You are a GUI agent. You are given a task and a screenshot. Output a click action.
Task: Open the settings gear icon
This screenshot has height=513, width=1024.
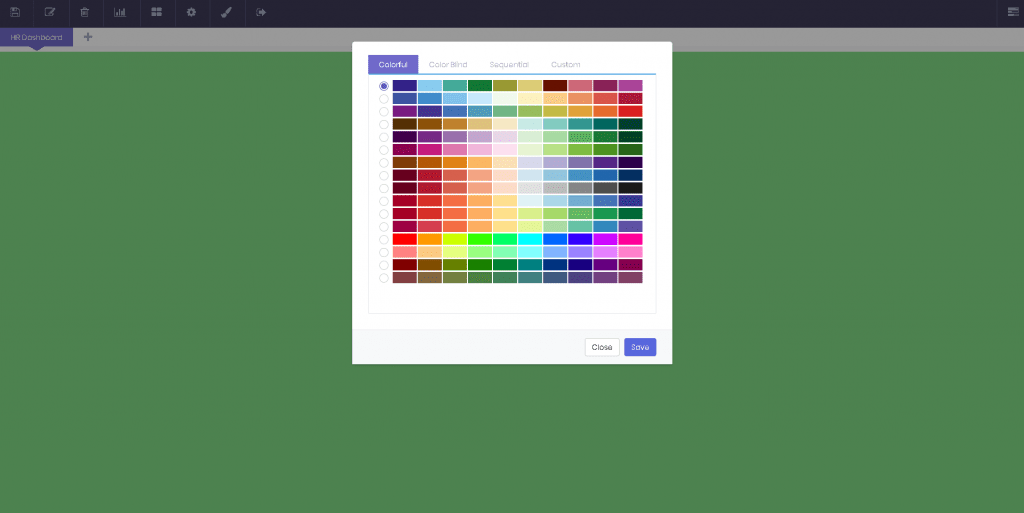[x=191, y=13]
